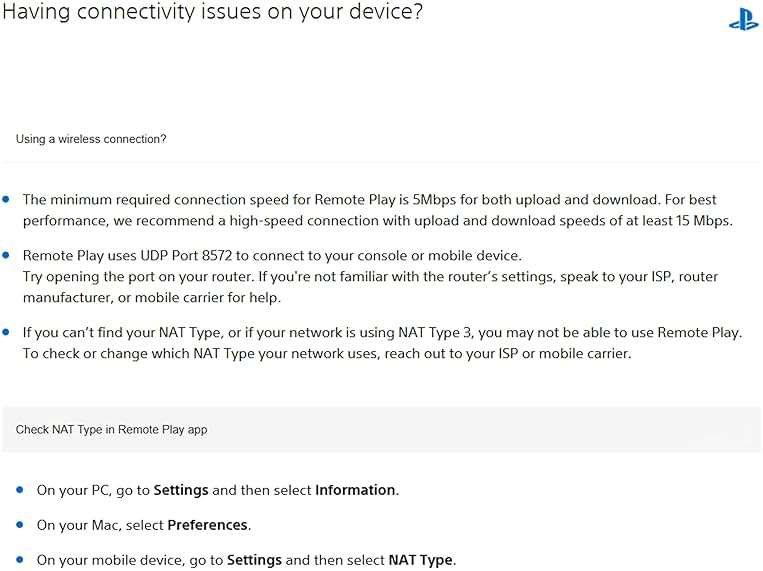Click the "15 Mbps" recommended speed text
The height and width of the screenshot is (571, 763).
(702, 219)
